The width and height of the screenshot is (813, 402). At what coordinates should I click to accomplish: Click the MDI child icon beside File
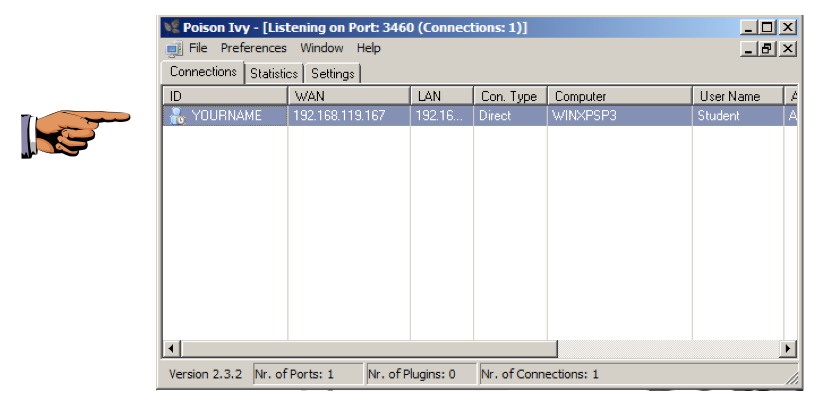point(175,48)
